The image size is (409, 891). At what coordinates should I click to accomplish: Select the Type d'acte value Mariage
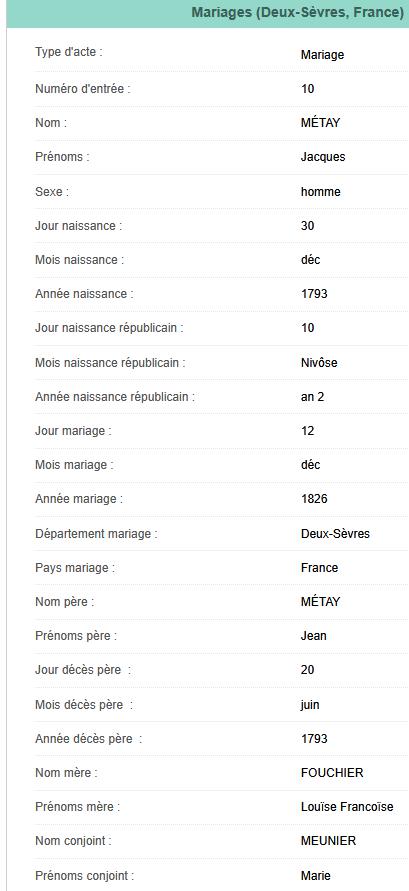coord(322,55)
